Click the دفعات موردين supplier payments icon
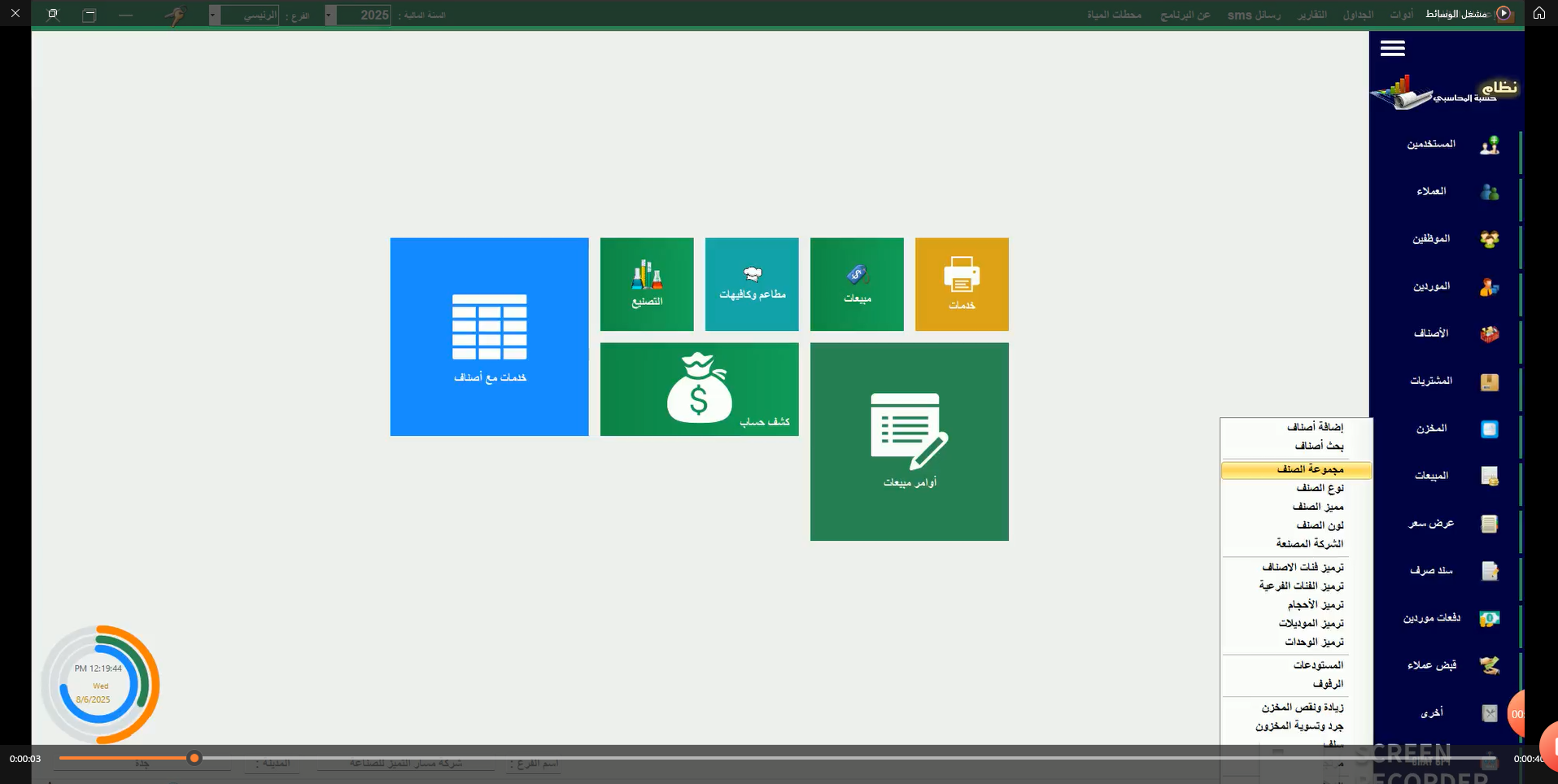Image resolution: width=1558 pixels, height=784 pixels. point(1489,619)
